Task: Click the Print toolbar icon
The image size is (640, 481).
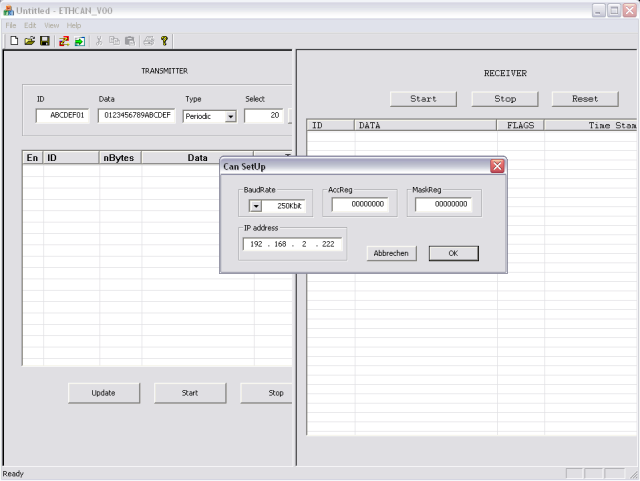Action: pyautogui.click(x=148, y=41)
